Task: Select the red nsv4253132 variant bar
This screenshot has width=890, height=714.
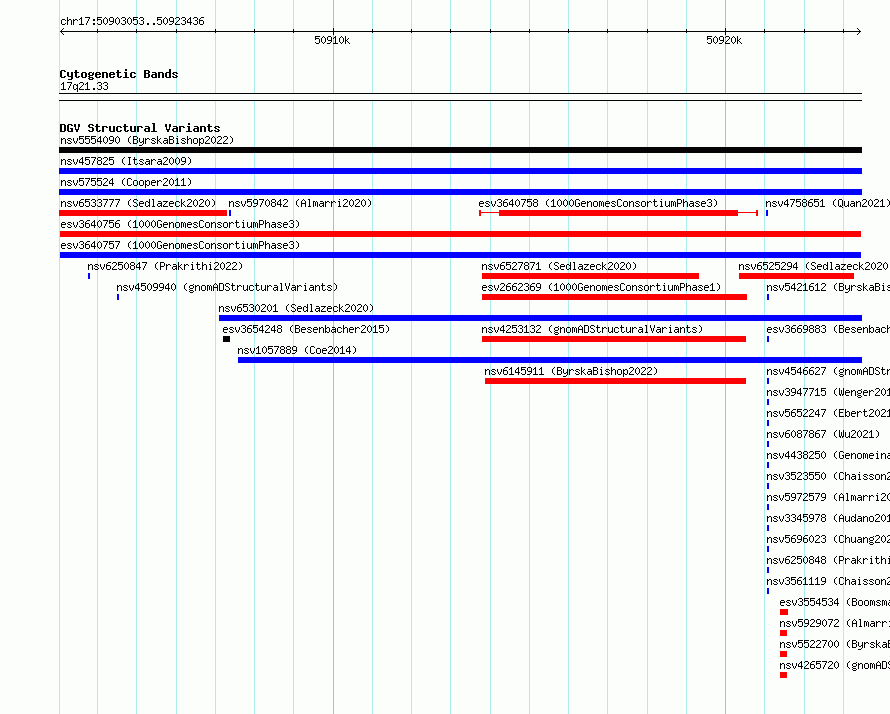Action: tap(614, 339)
